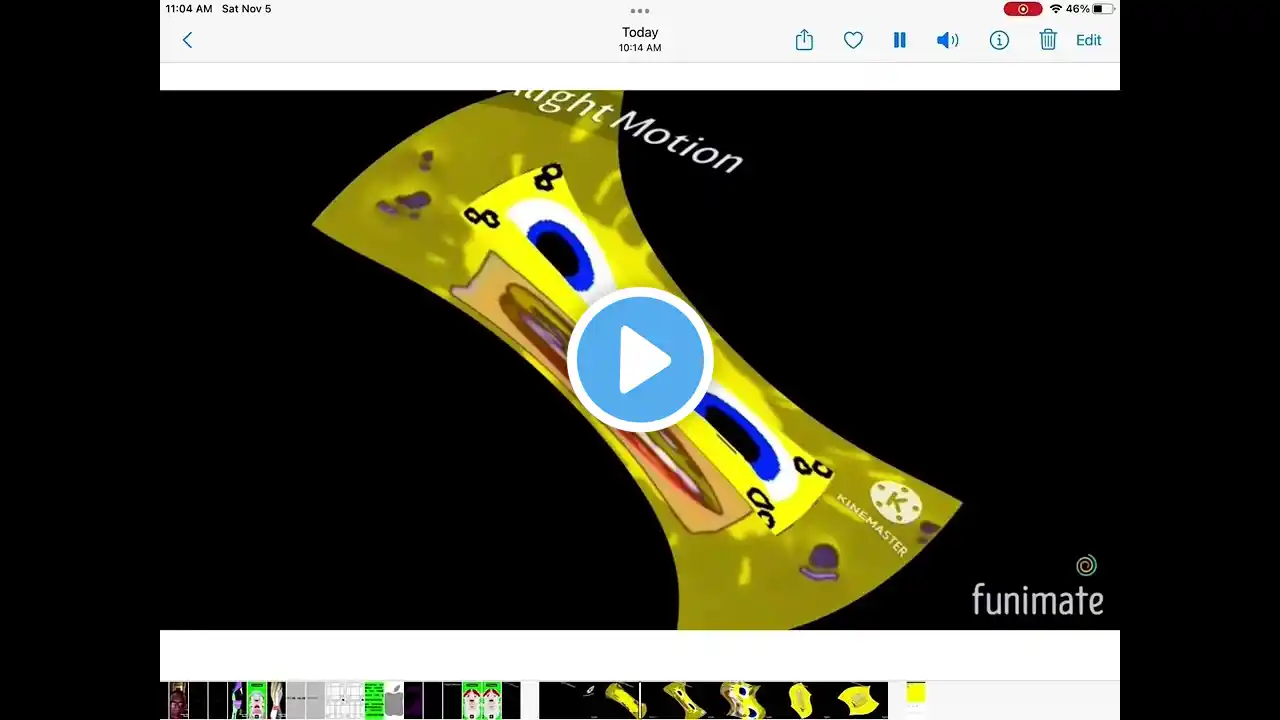Image resolution: width=1280 pixels, height=720 pixels.
Task: Click the "46%" battery percentage
Action: point(1078,9)
